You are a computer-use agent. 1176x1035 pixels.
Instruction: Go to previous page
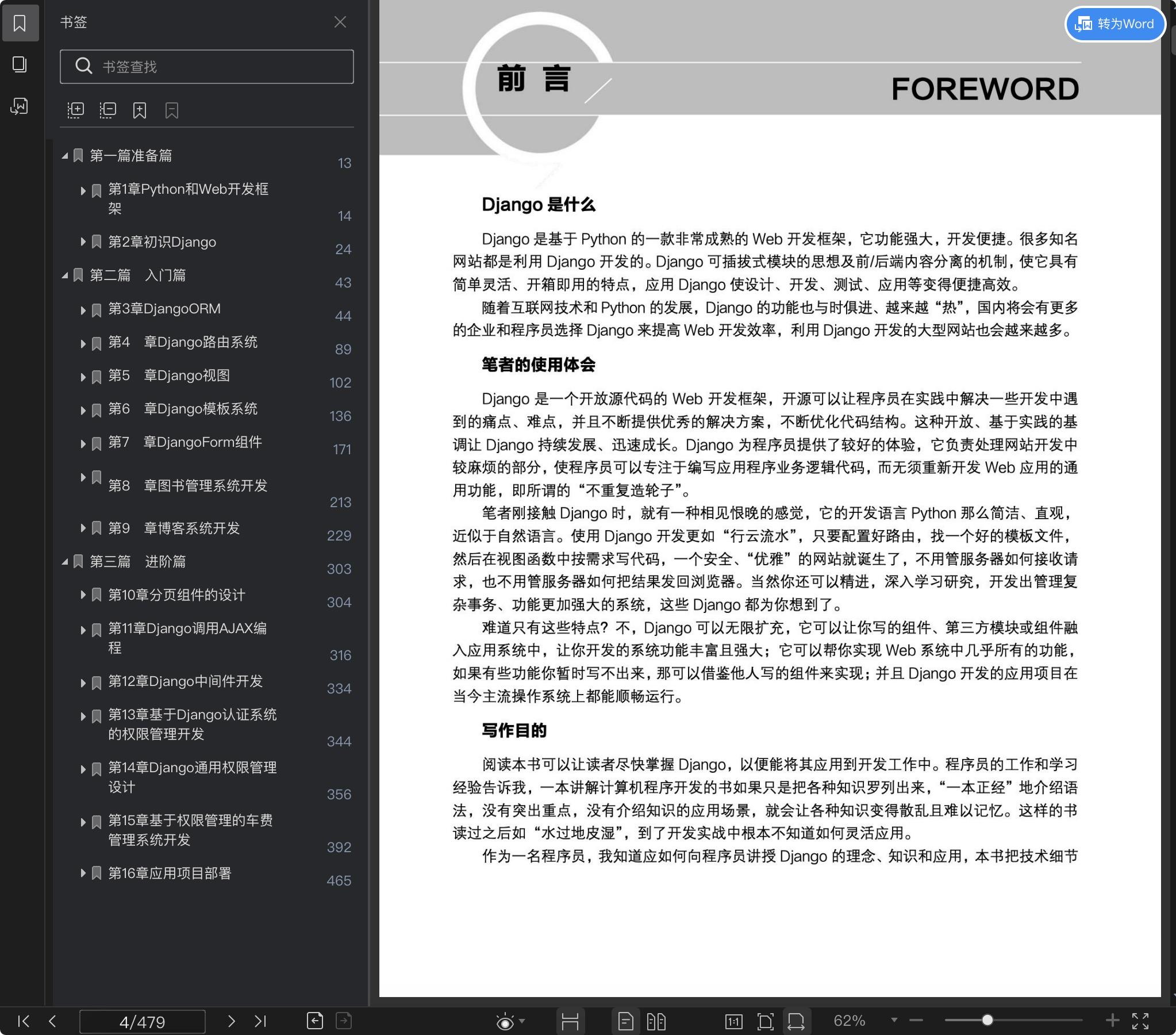tap(52, 1021)
